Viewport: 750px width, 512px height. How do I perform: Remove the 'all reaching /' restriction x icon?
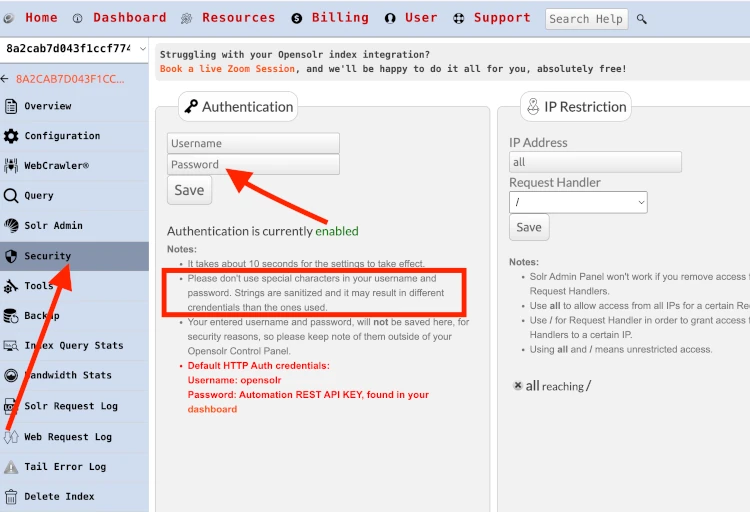[x=517, y=386]
